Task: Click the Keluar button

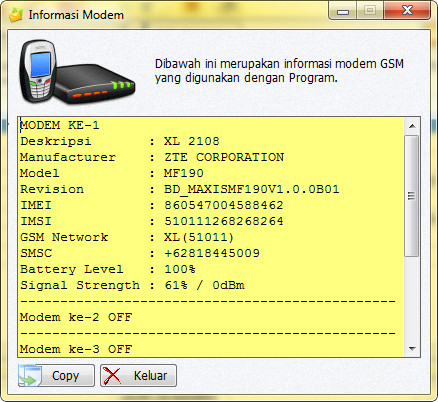Action: click(x=138, y=376)
